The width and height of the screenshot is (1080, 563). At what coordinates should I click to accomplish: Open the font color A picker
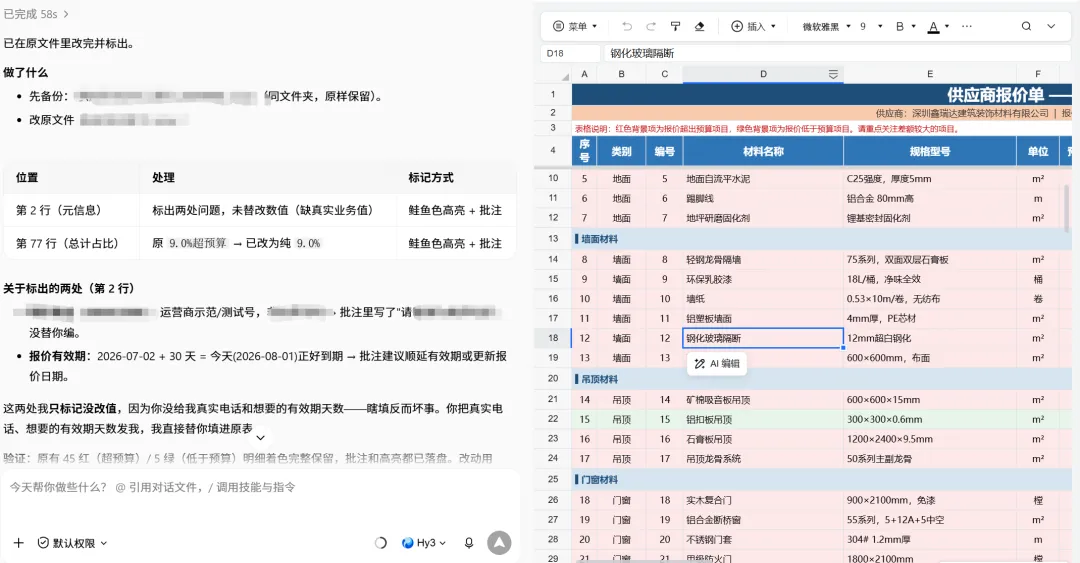coord(933,27)
